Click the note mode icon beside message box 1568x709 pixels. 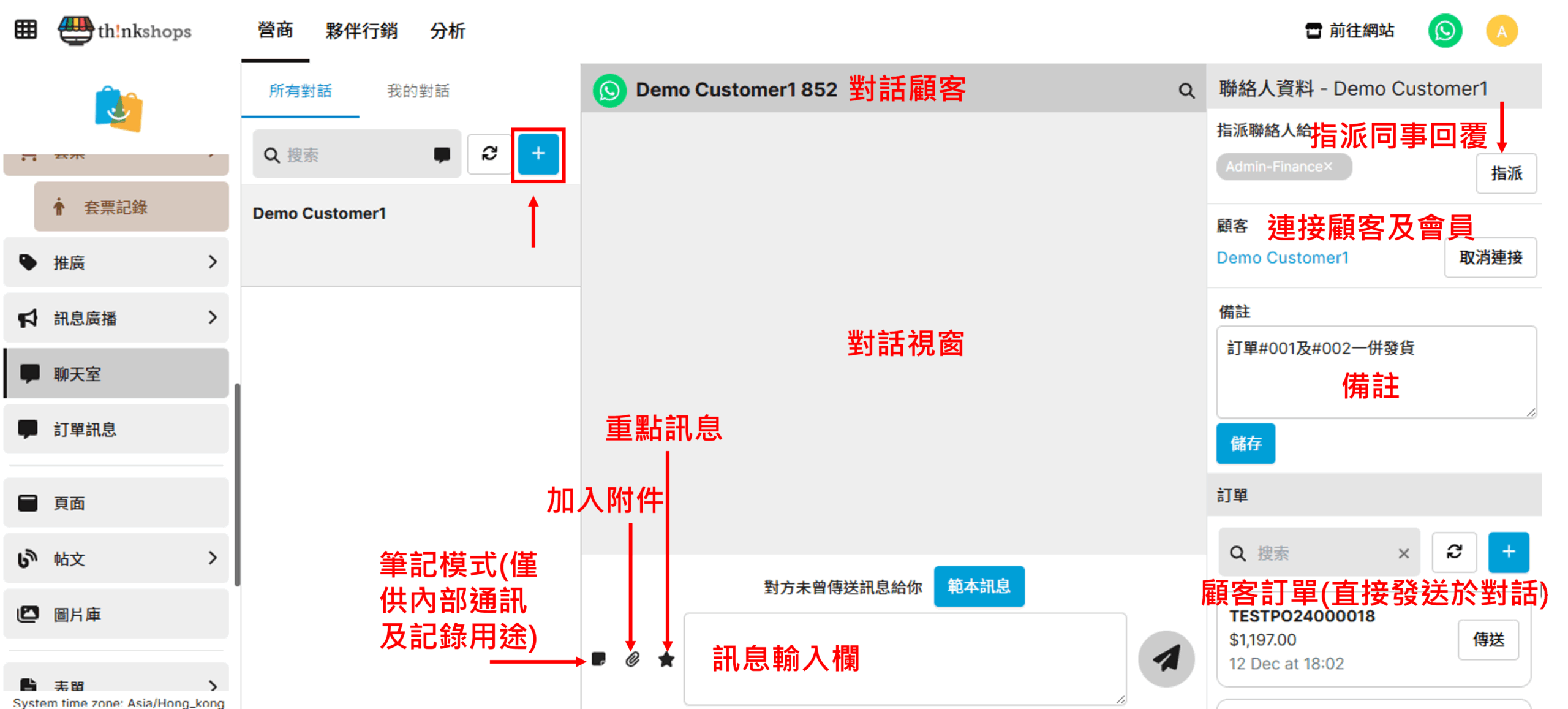[598, 659]
